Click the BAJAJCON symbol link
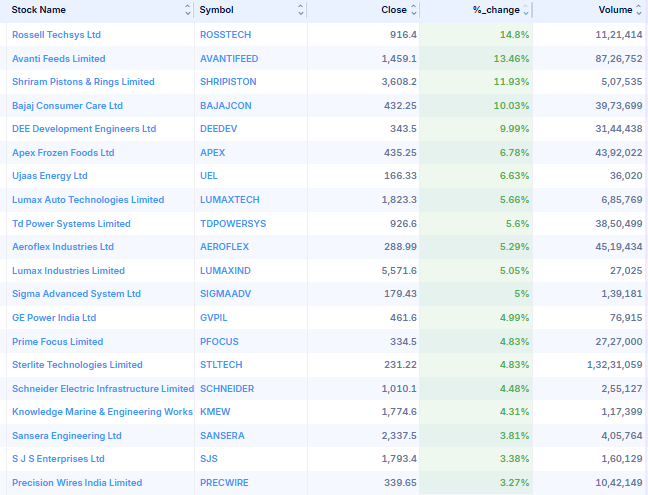 coord(226,106)
